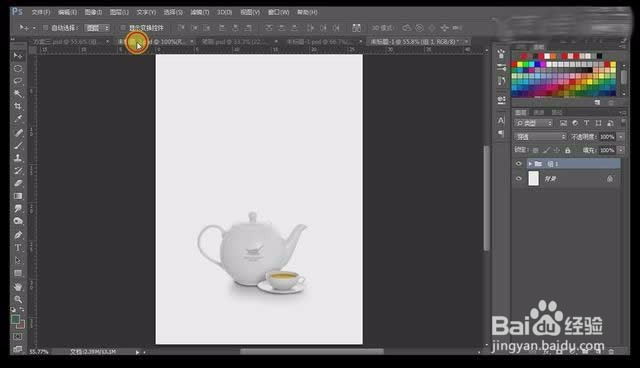Viewport: 640px width, 368px height.
Task: Select the Horizontal Type tool
Action: pos(18,248)
